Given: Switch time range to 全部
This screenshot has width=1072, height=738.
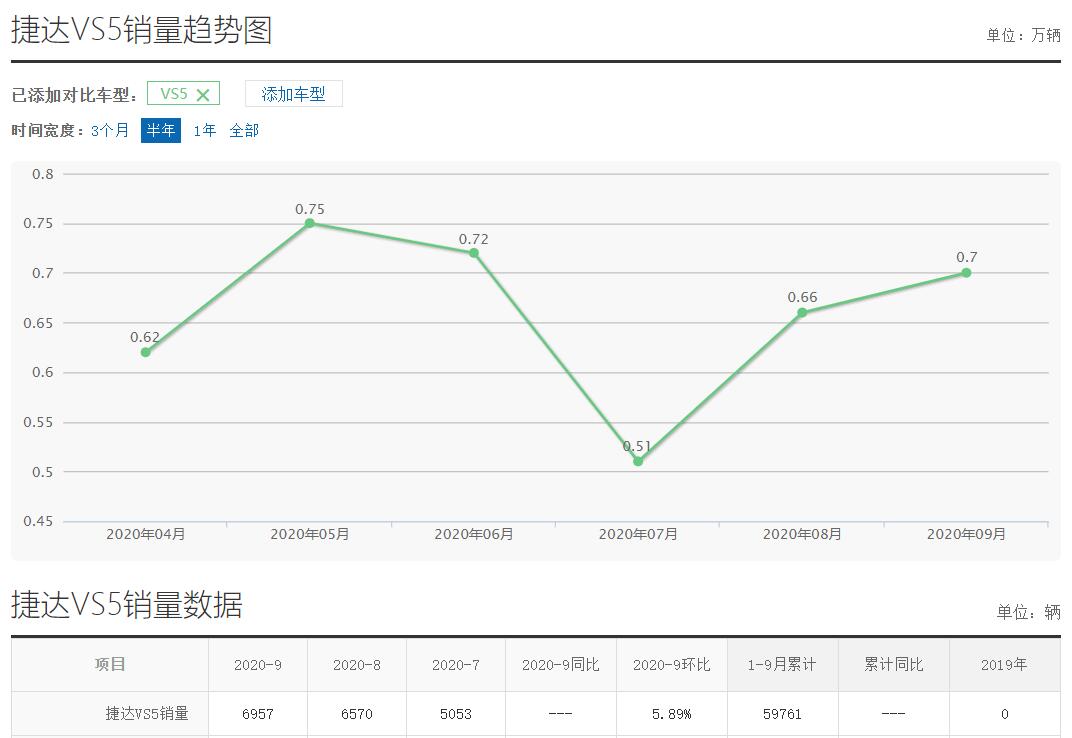Looking at the screenshot, I should point(244,130).
